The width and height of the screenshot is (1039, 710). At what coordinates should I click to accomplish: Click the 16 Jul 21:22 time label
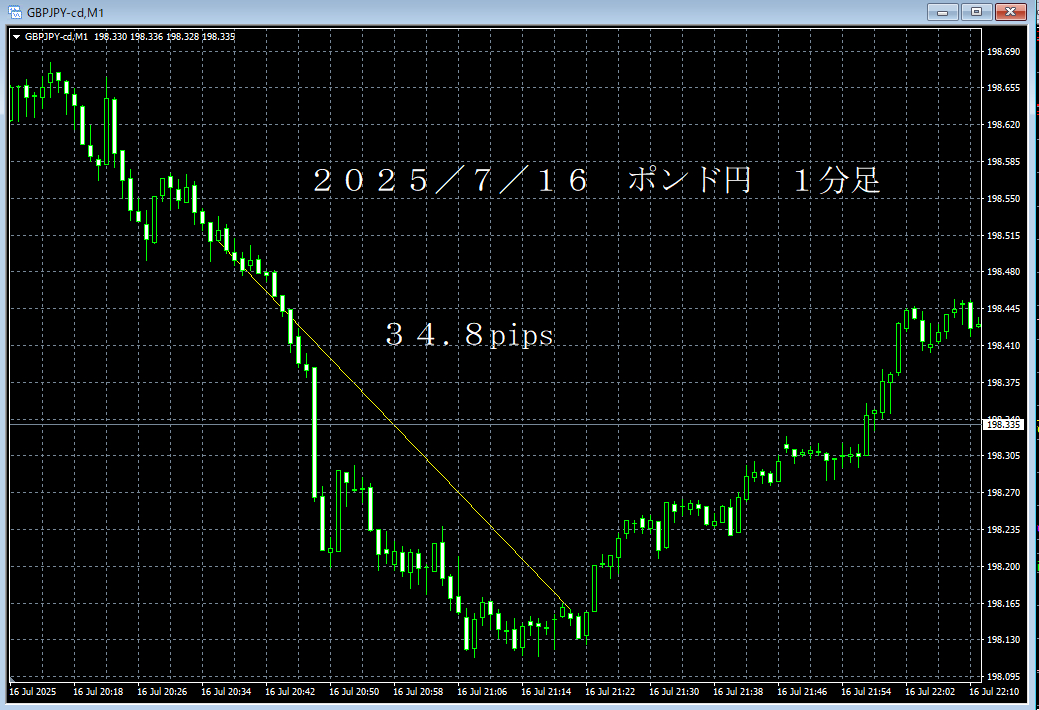pos(610,692)
